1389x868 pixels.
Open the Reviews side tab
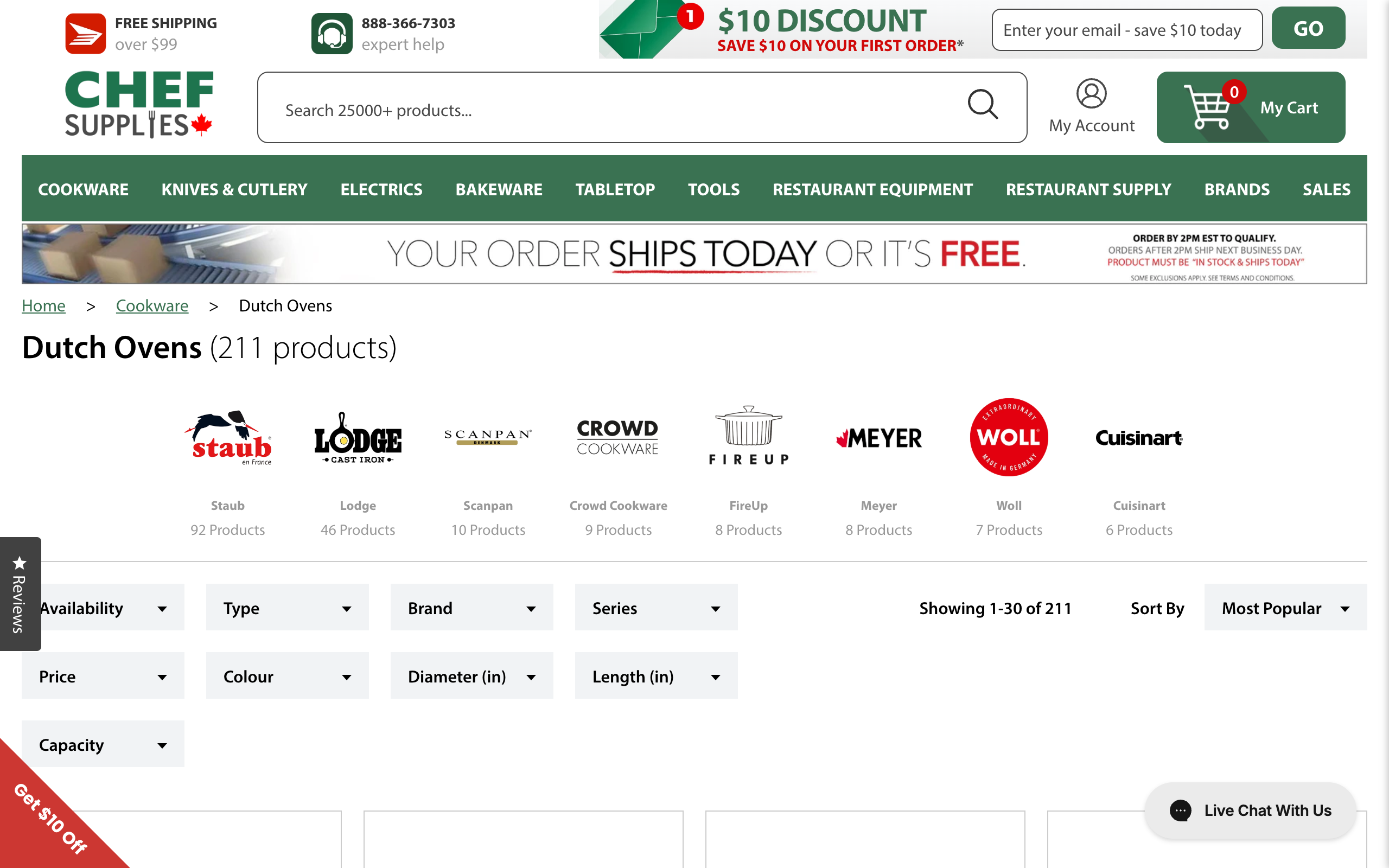pyautogui.click(x=20, y=594)
